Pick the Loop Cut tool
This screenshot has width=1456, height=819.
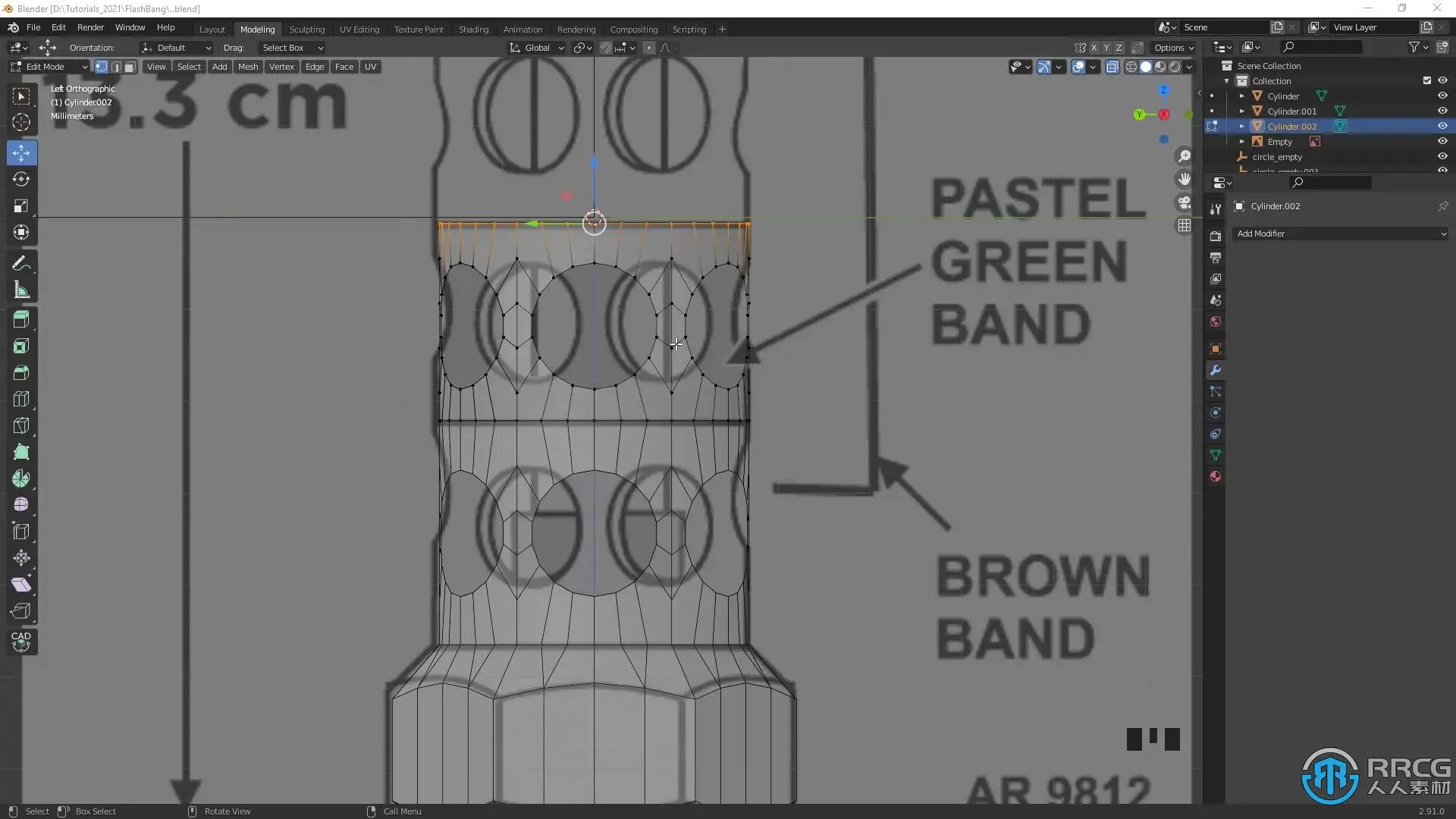click(21, 400)
